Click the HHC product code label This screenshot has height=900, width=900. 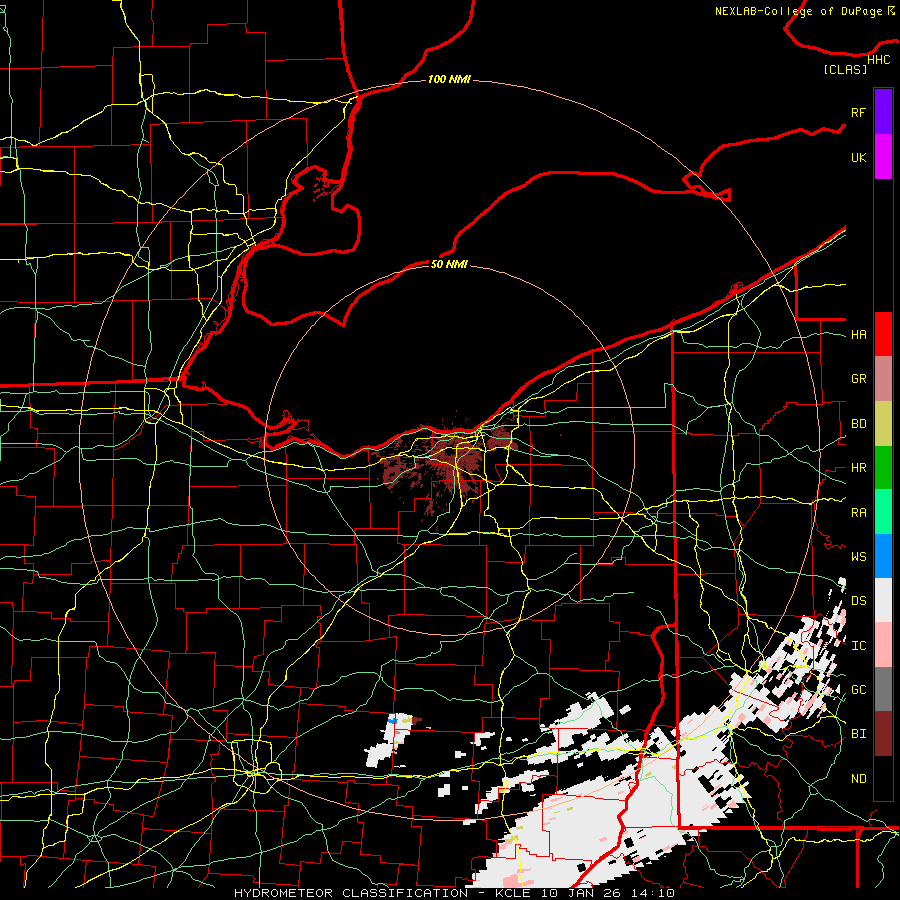pyautogui.click(x=879, y=60)
